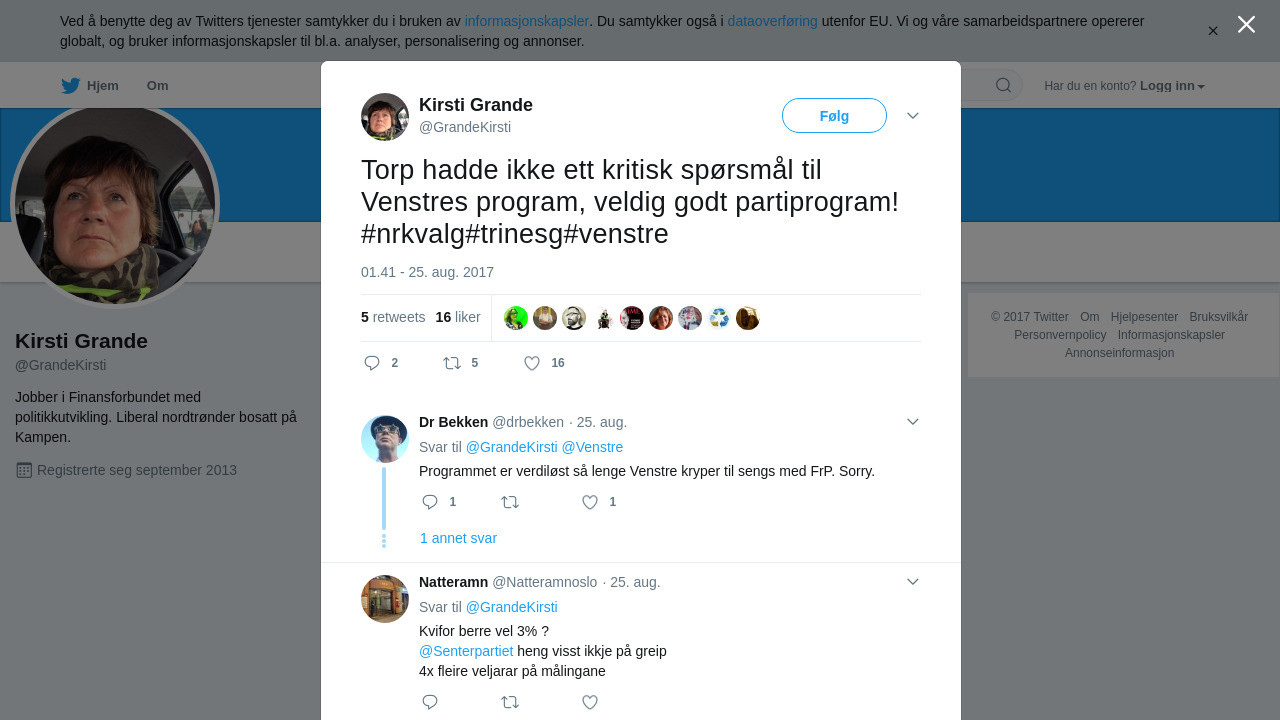Close the tweet overlay with large X
This screenshot has width=1280, height=720.
coord(1246,24)
